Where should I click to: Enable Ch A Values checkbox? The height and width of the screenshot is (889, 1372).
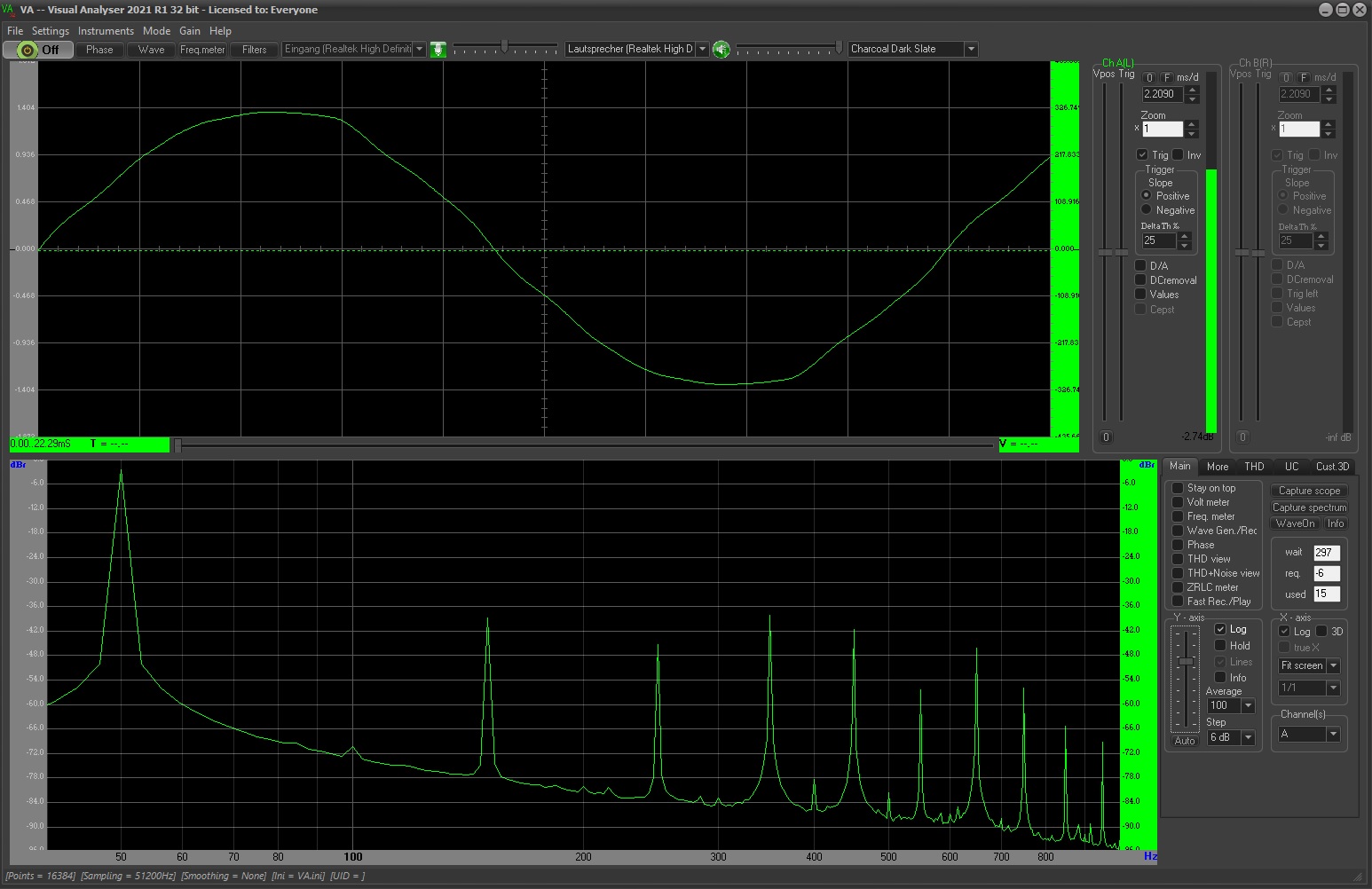[1140, 294]
